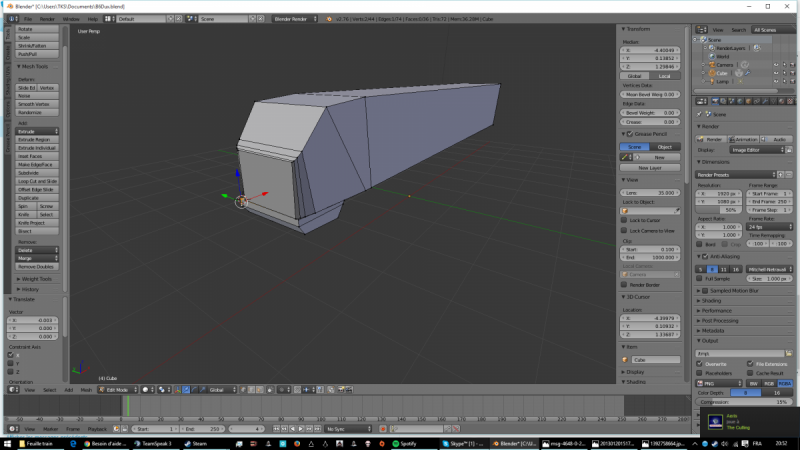Open the Render properties tab icon
Viewport: 800px width, 450px height.
pos(715,101)
